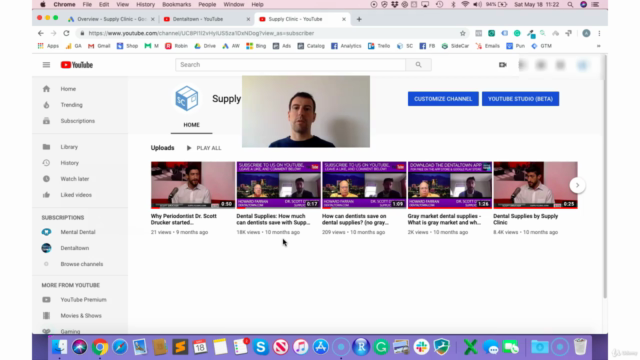Screen dimensions: 640x360
Task: Open 'How can dentists save on dental supplies' thumbnail
Action: 364,185
